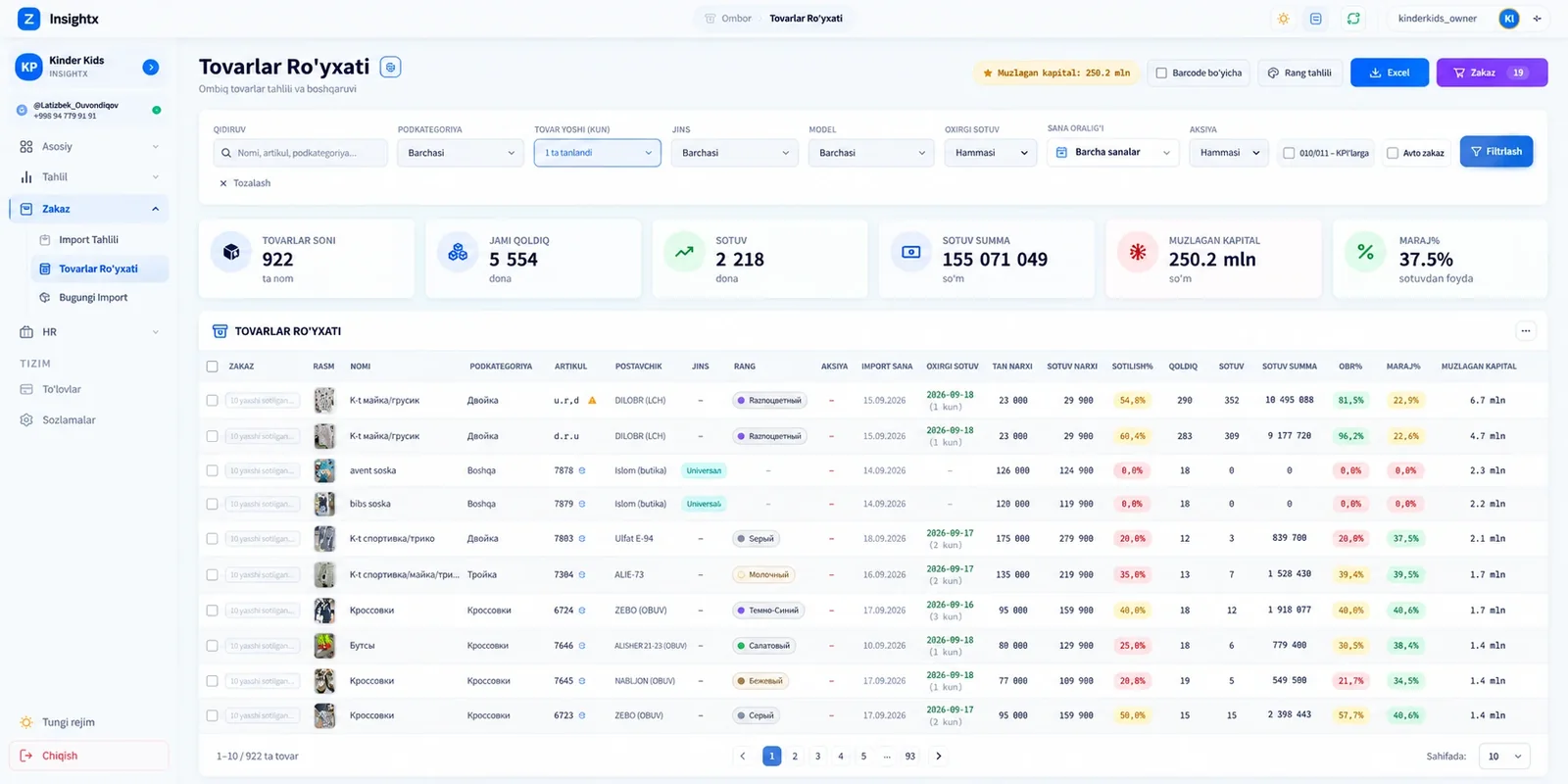Click the copy icon next to artikul 7878
Screen dimensions: 1568x784
click(582, 470)
